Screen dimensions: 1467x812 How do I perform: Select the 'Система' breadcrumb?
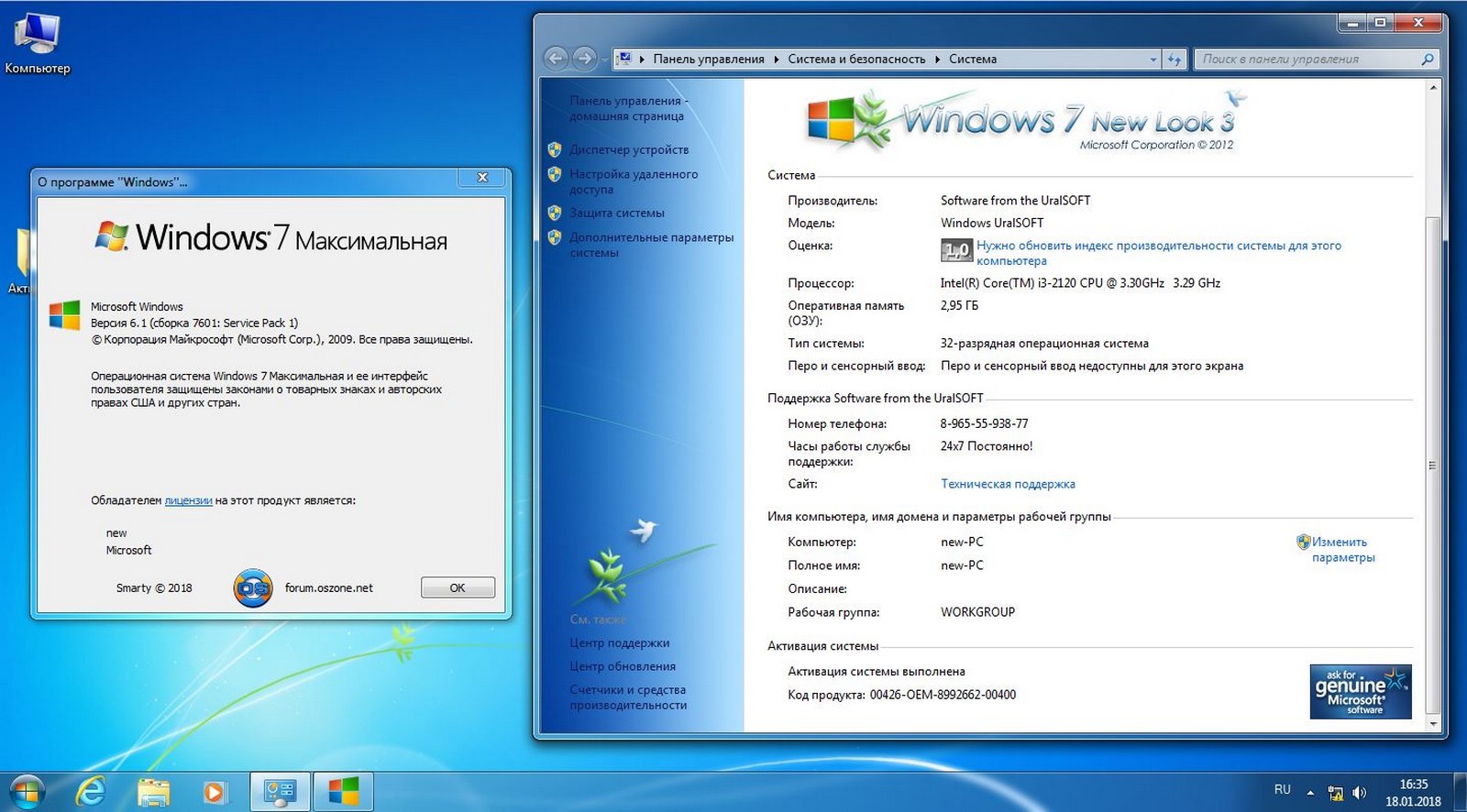tap(973, 60)
